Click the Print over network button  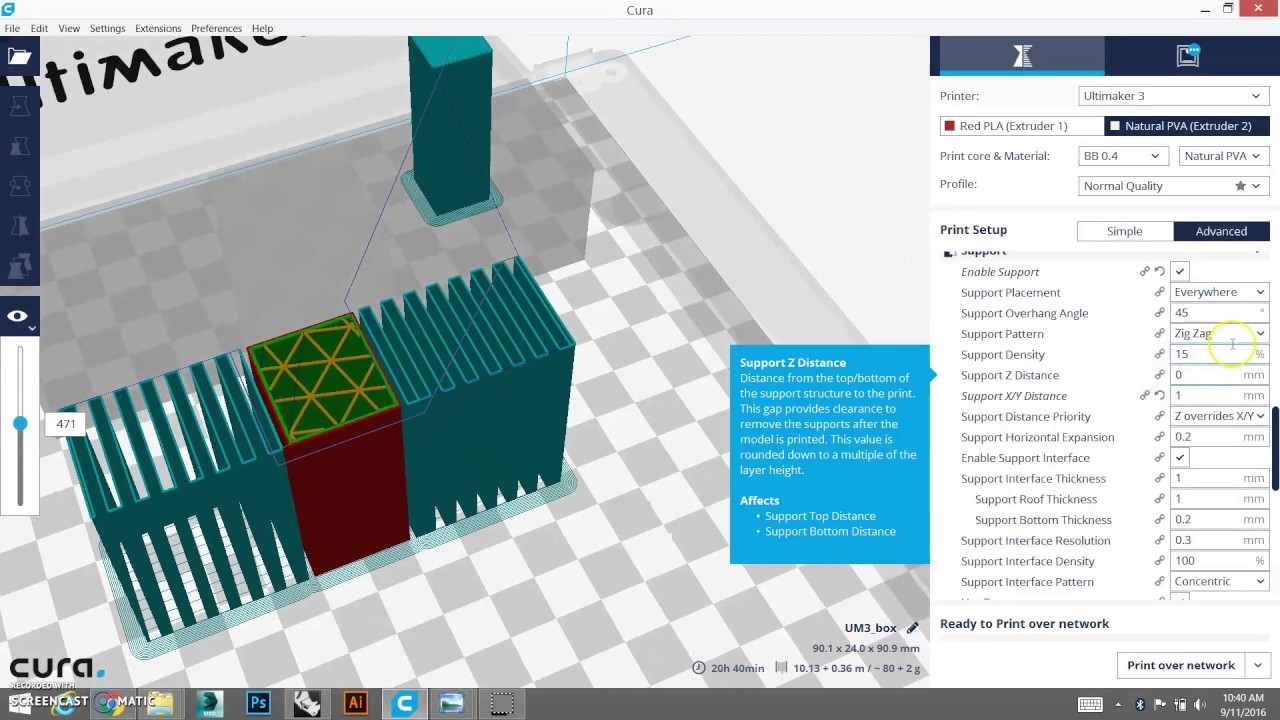pos(1181,665)
